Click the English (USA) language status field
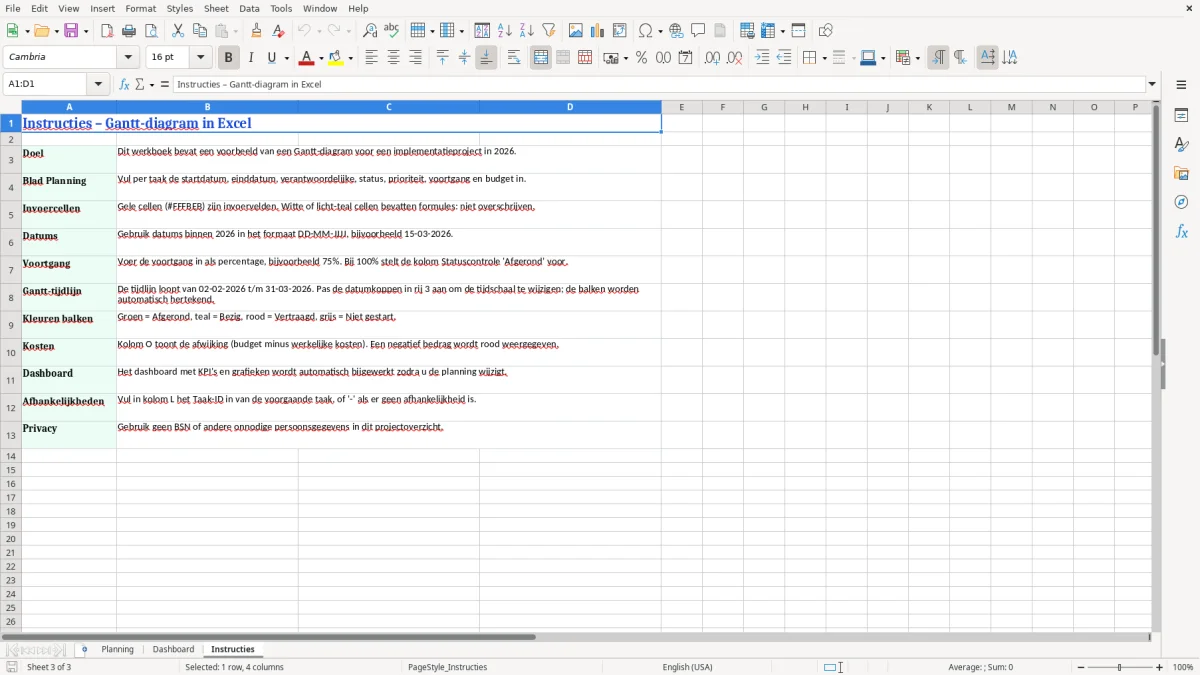 (x=687, y=667)
